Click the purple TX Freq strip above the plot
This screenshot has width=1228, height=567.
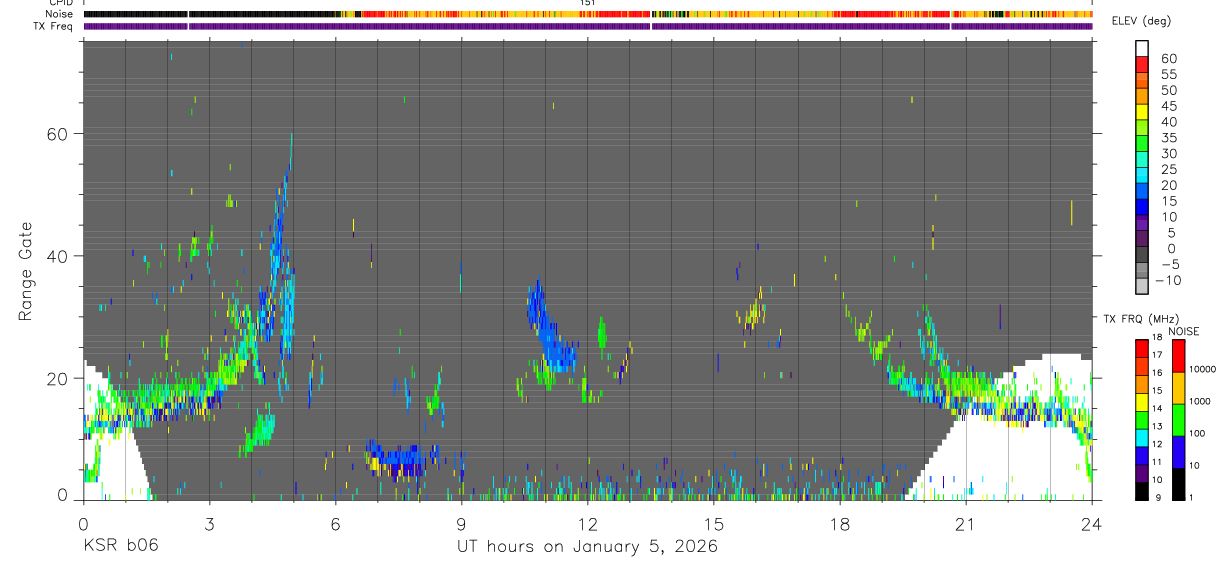coord(588,26)
